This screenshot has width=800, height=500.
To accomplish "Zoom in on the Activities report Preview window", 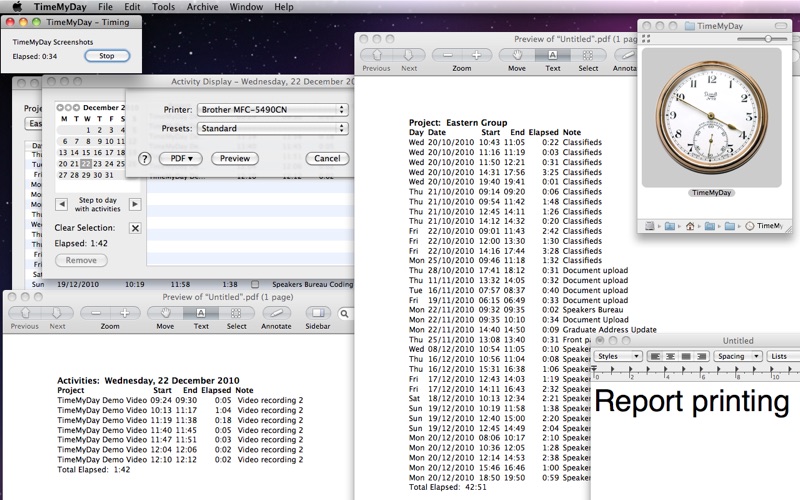I will point(125,313).
